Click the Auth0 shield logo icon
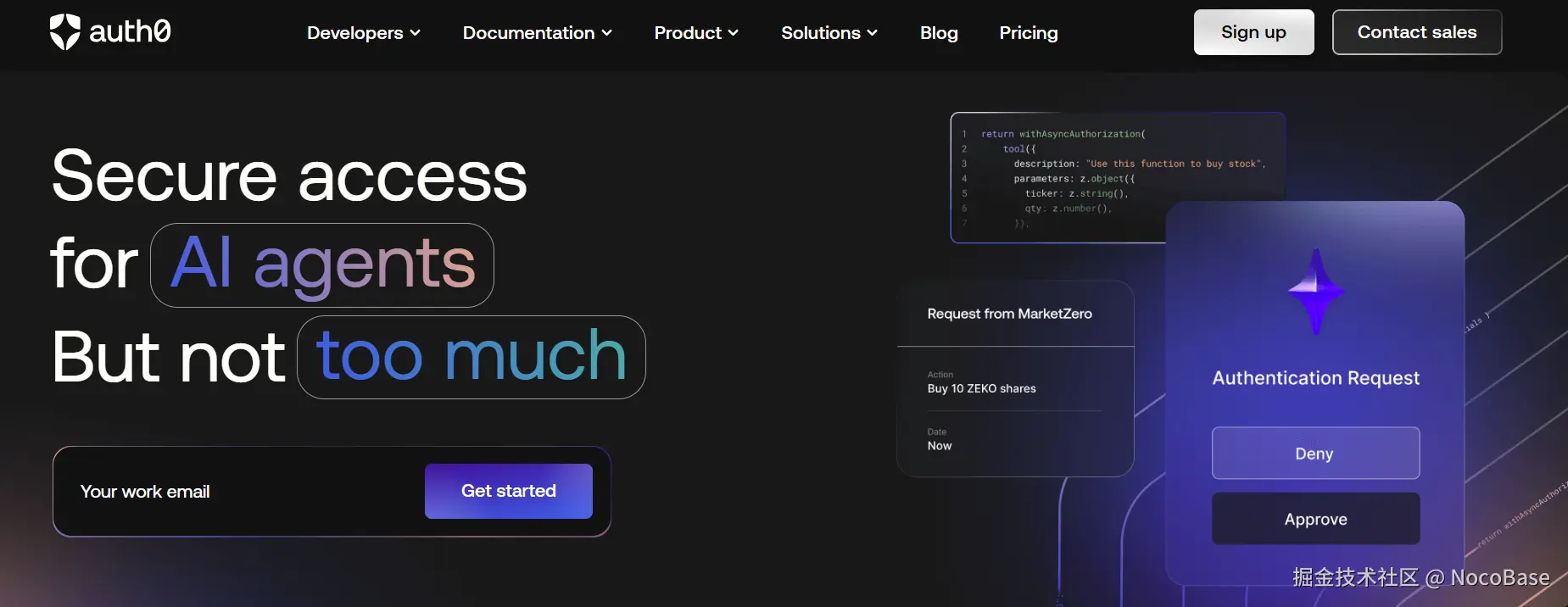Viewport: 1568px width, 607px height. [x=64, y=32]
